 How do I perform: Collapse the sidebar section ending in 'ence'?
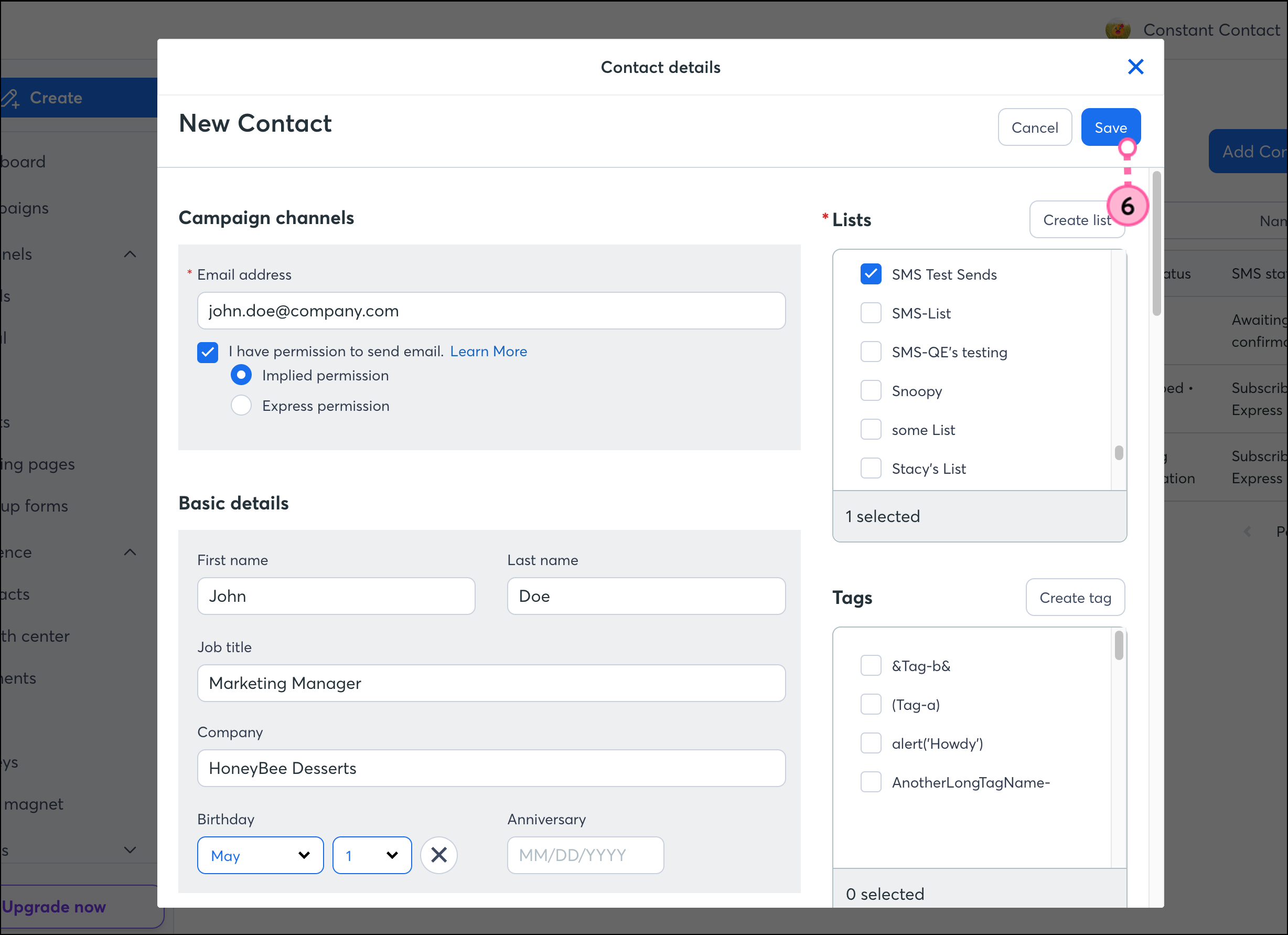coord(130,552)
